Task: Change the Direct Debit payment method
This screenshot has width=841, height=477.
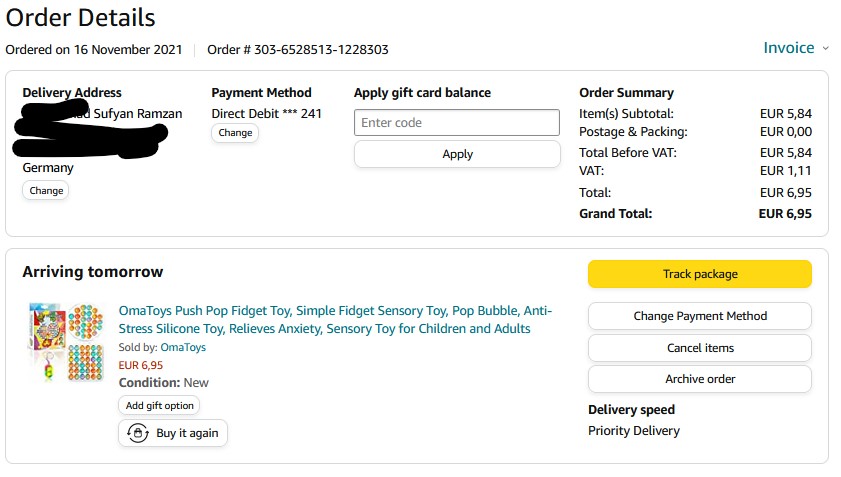Action: coord(235,133)
